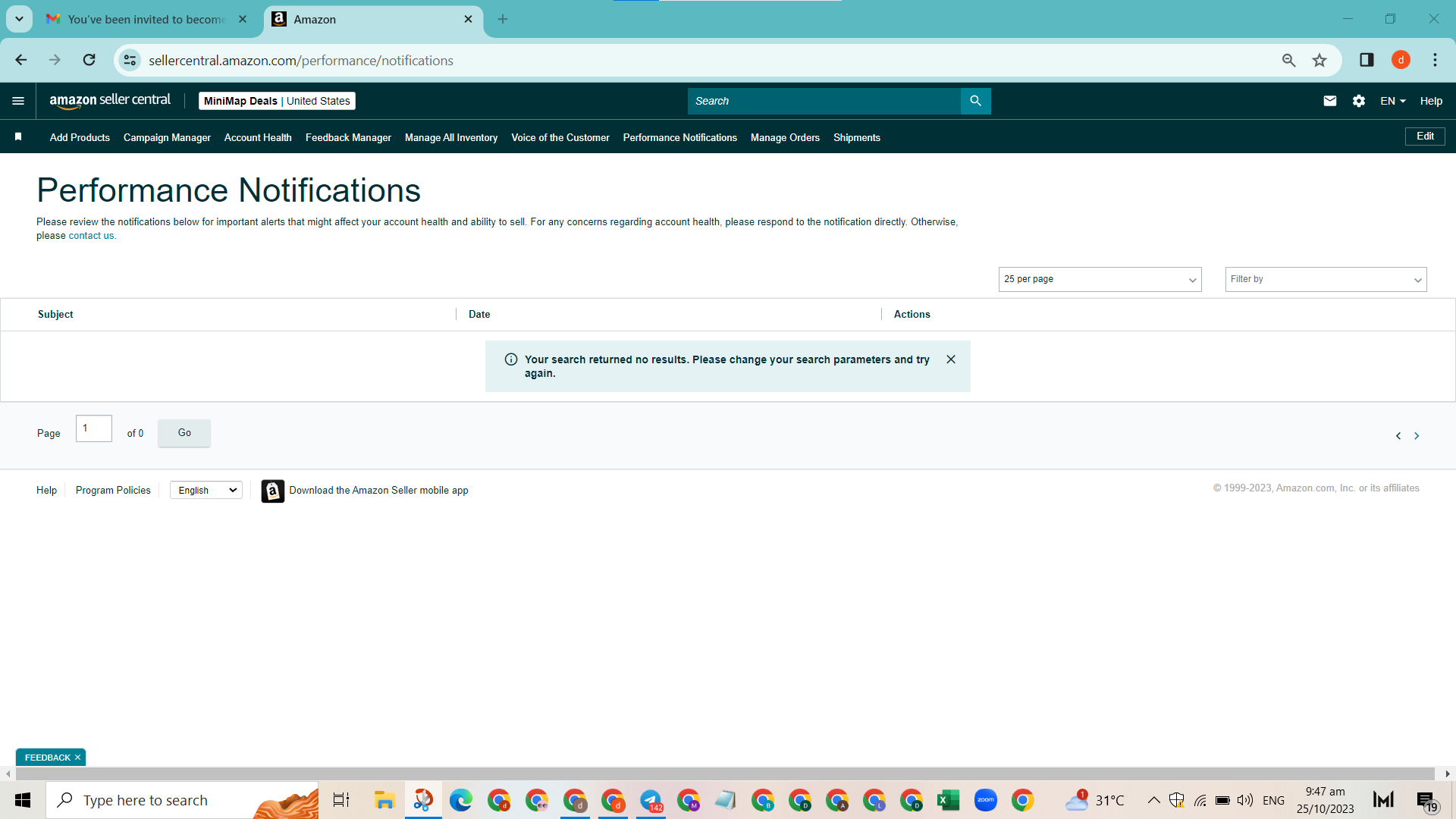Open Excel from taskbar
The width and height of the screenshot is (1456, 819).
(x=948, y=800)
